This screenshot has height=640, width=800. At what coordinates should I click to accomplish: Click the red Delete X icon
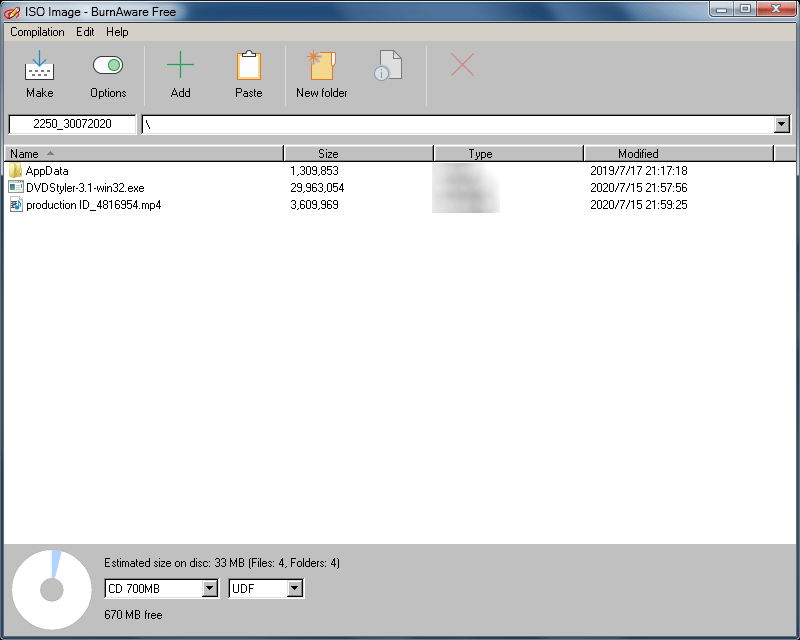click(462, 66)
